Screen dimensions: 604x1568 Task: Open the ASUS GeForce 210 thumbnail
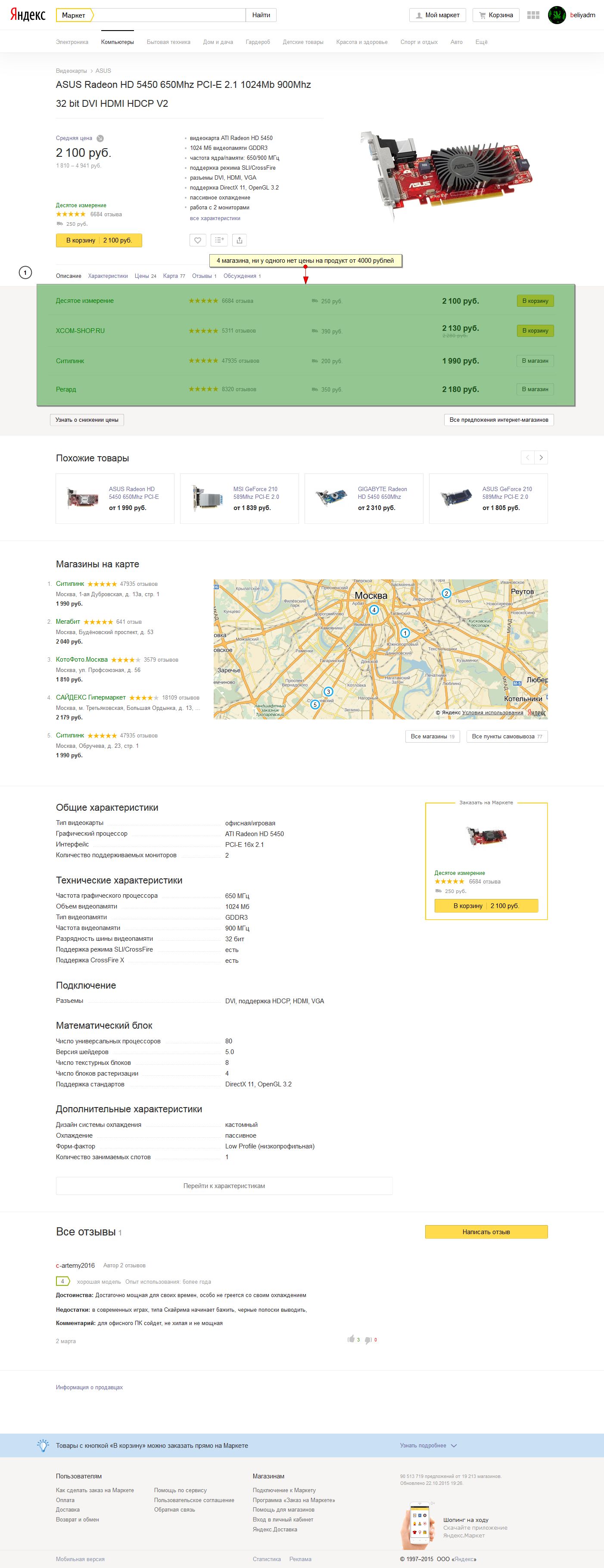point(456,498)
